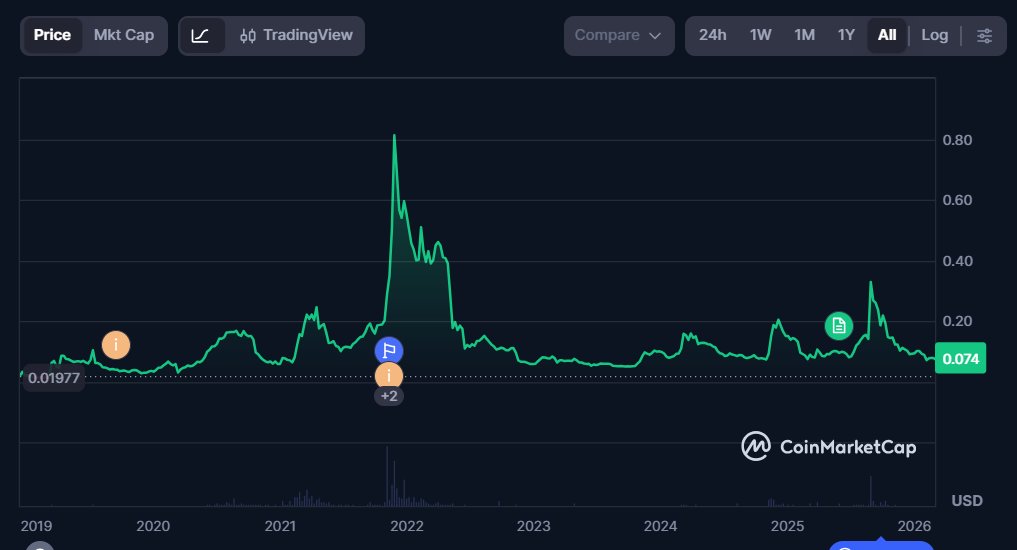The height and width of the screenshot is (550, 1017).
Task: Switch to the Mkt Cap view
Action: click(x=124, y=35)
